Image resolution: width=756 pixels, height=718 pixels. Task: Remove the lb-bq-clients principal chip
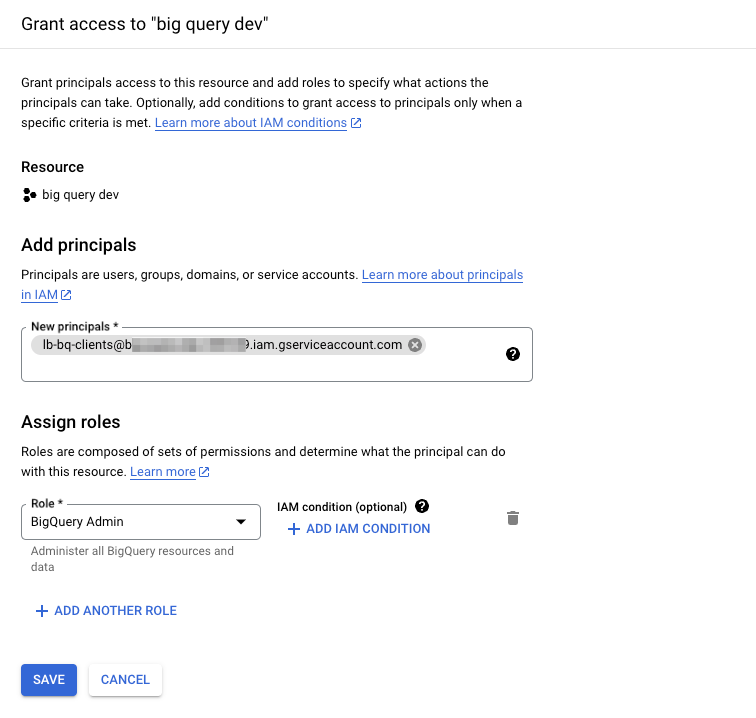[x=415, y=345]
